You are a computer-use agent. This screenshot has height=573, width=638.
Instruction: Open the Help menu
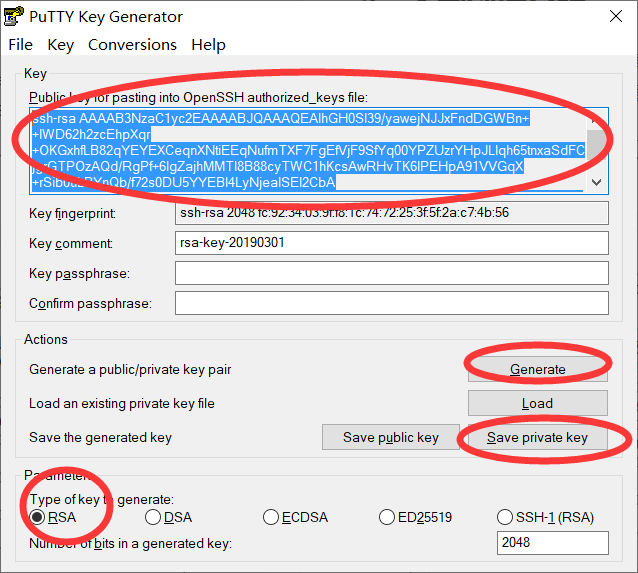208,45
